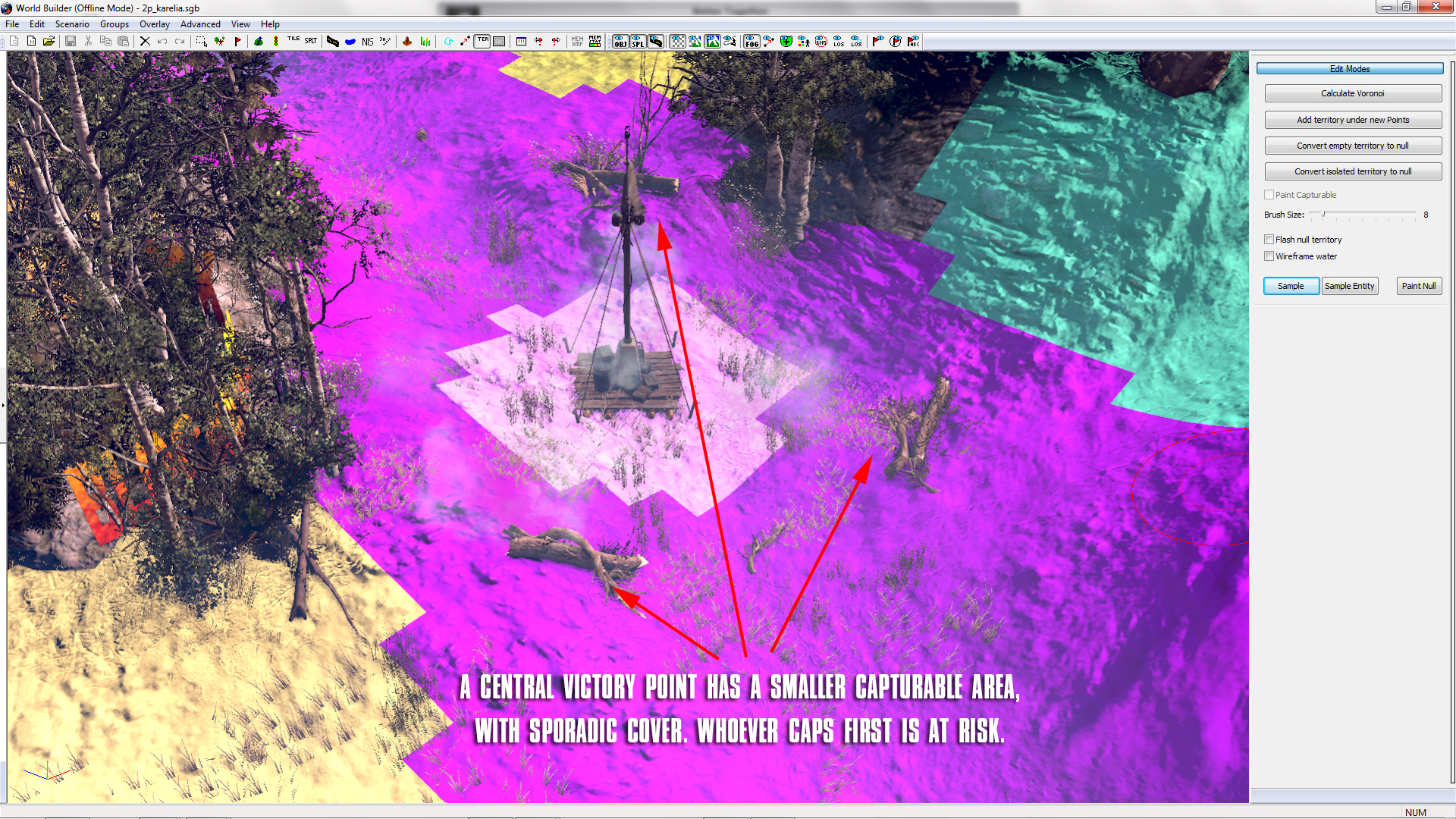Enable Wireframe water checkbox
Image resolution: width=1456 pixels, height=819 pixels.
tap(1269, 256)
